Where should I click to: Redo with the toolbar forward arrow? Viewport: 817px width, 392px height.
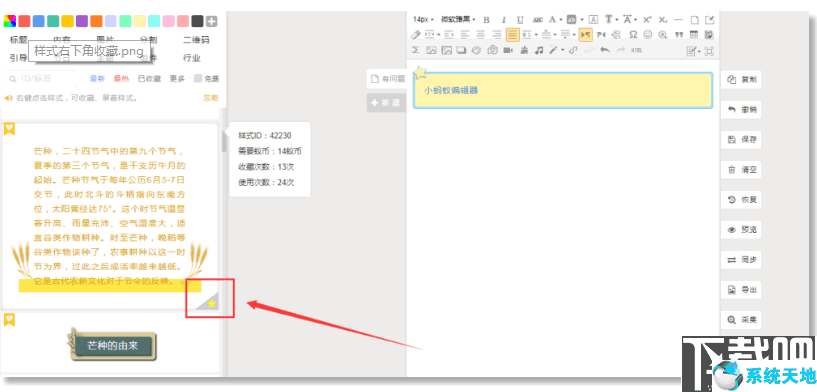click(x=621, y=50)
